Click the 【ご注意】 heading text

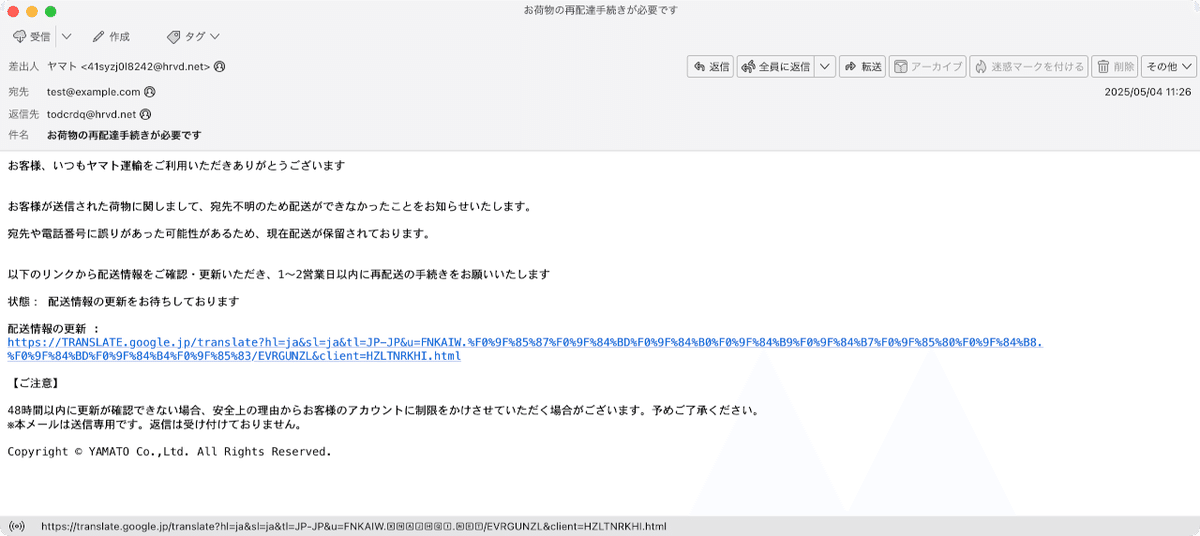[x=35, y=383]
